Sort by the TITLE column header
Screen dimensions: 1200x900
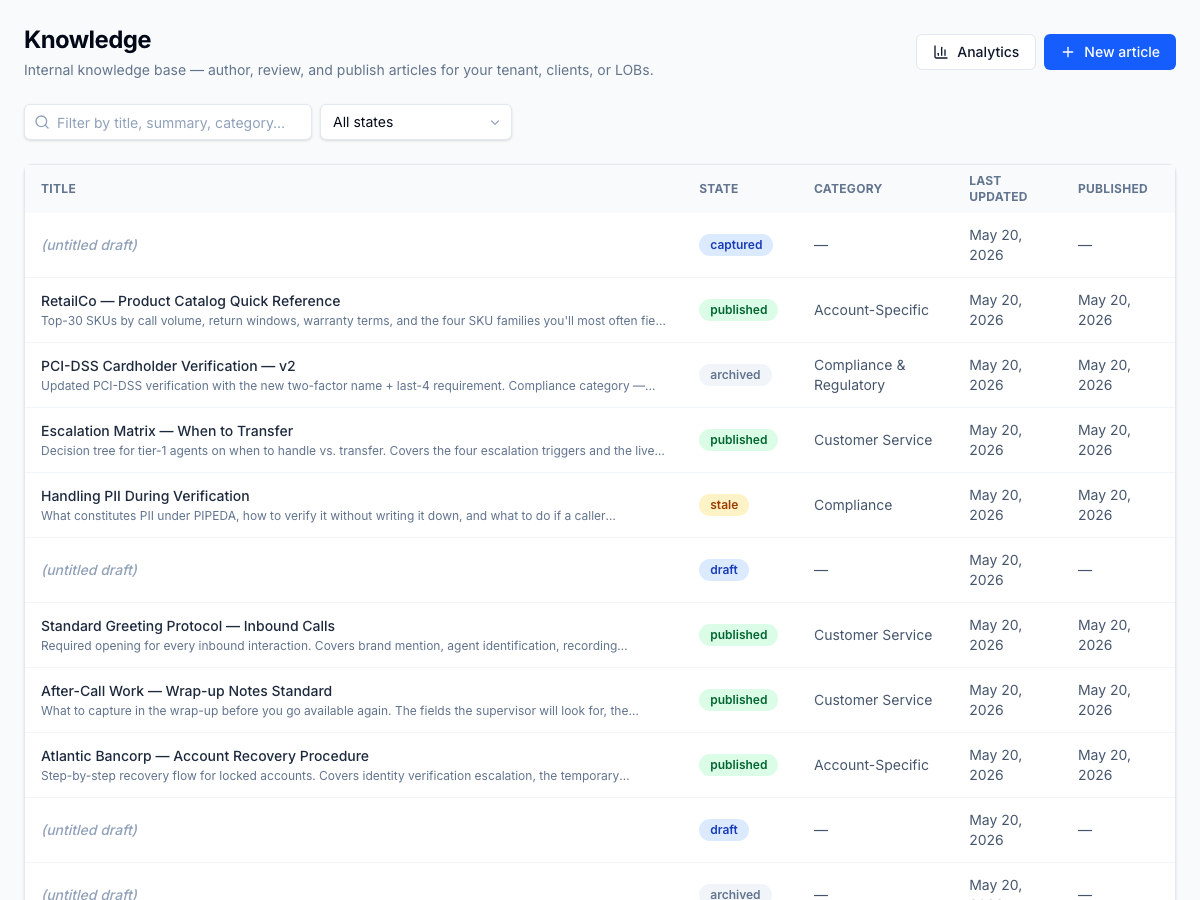(58, 189)
